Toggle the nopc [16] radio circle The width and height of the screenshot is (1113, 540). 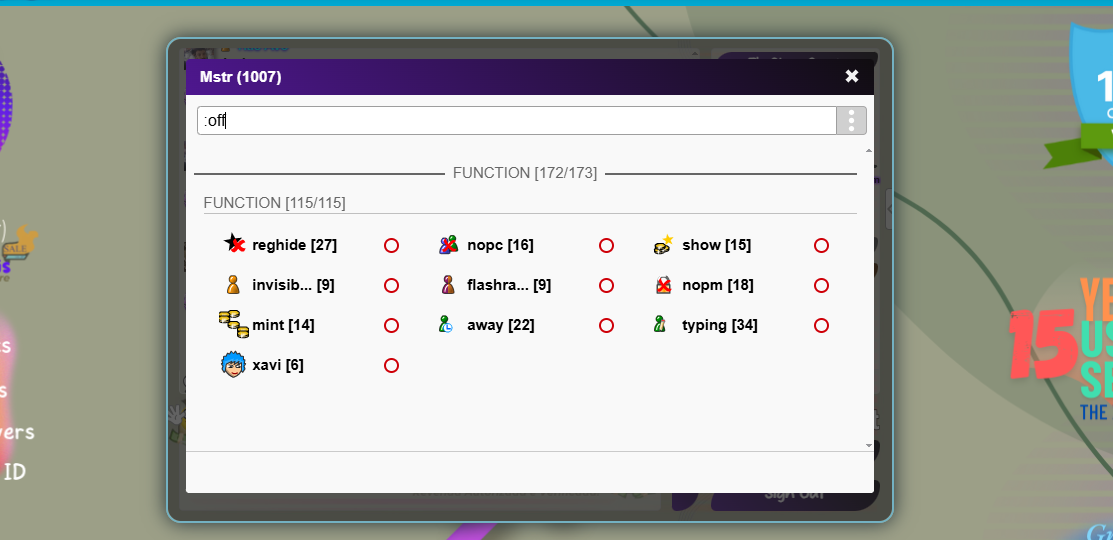(x=606, y=246)
